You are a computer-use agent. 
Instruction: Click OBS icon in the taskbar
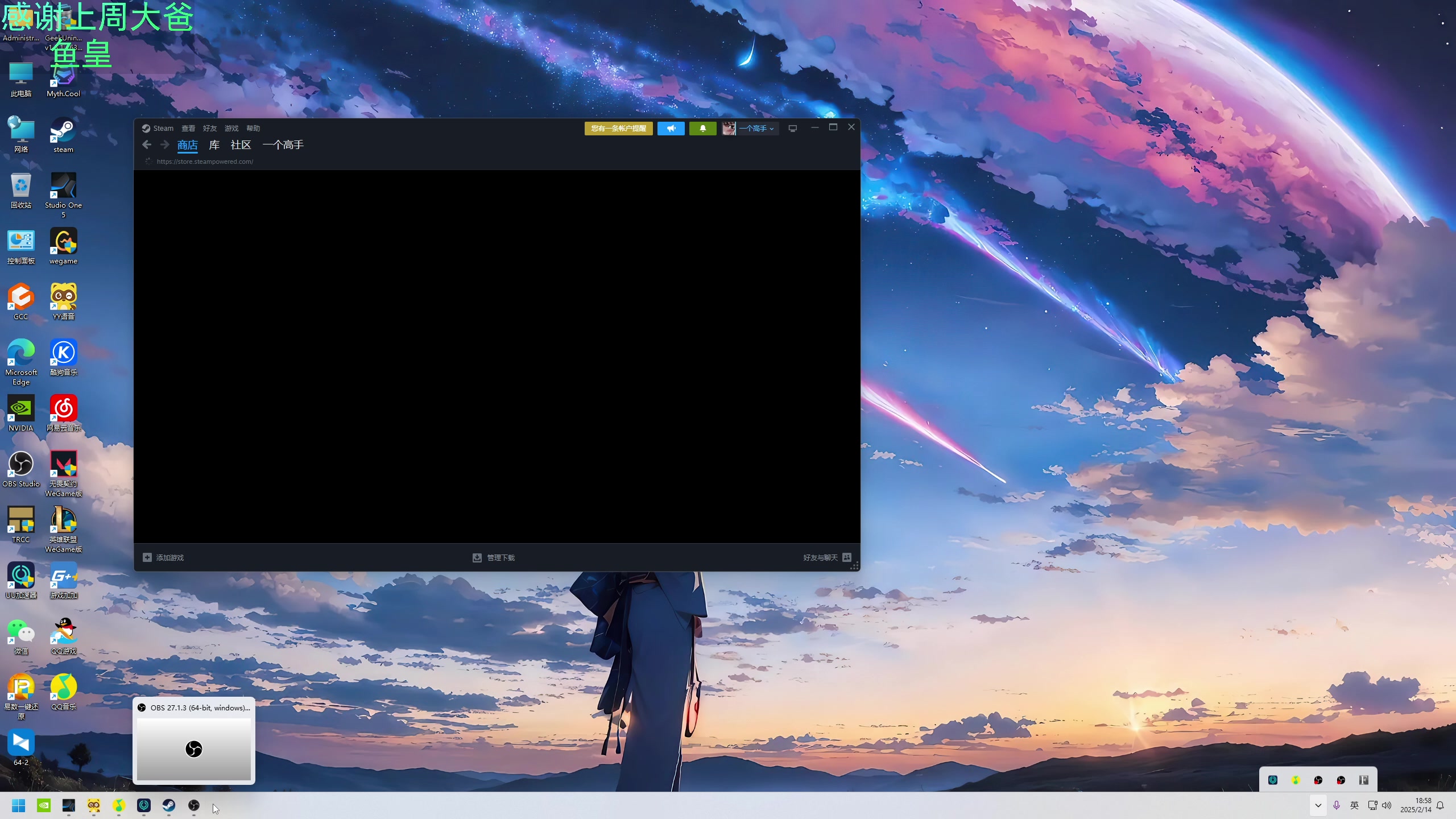coord(194,805)
